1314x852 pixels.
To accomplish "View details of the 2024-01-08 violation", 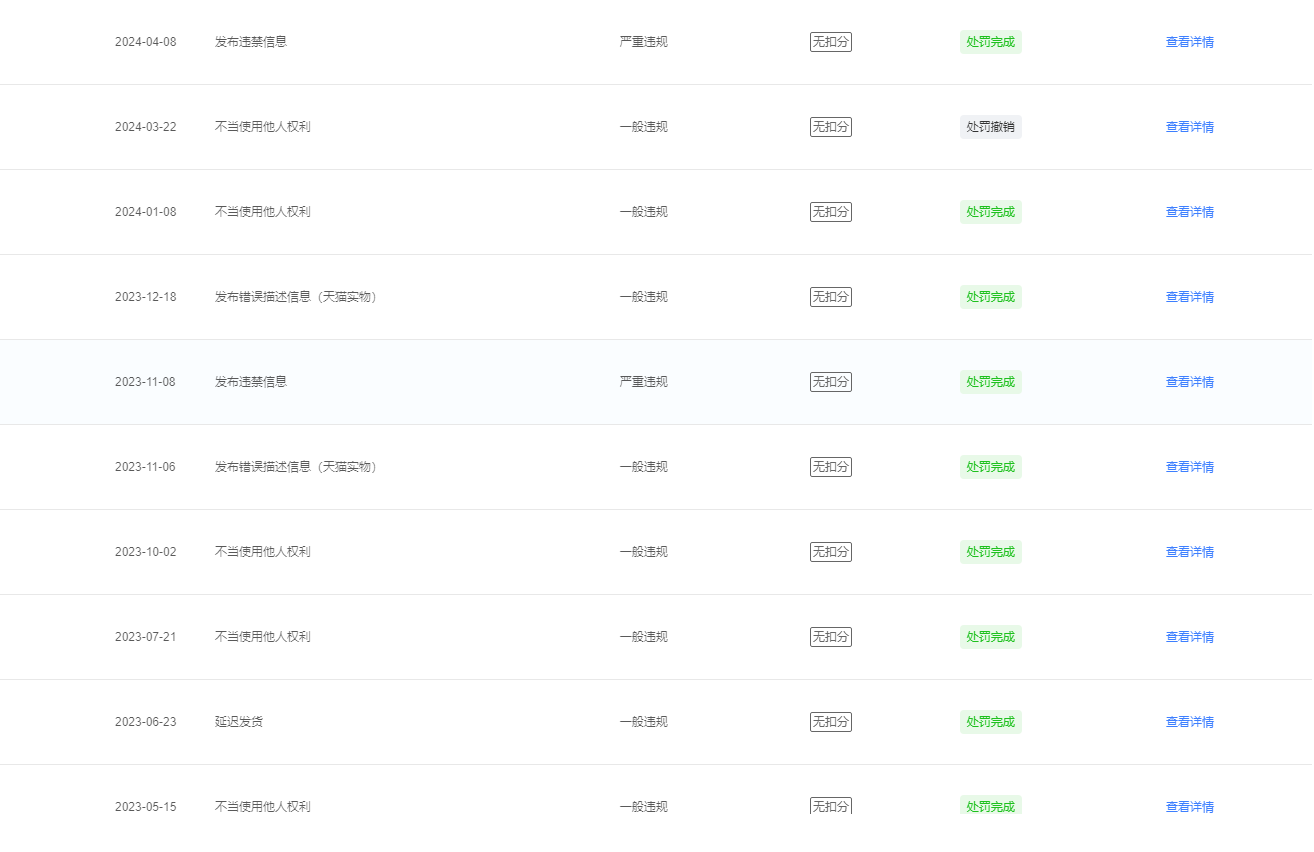I will coord(1189,212).
